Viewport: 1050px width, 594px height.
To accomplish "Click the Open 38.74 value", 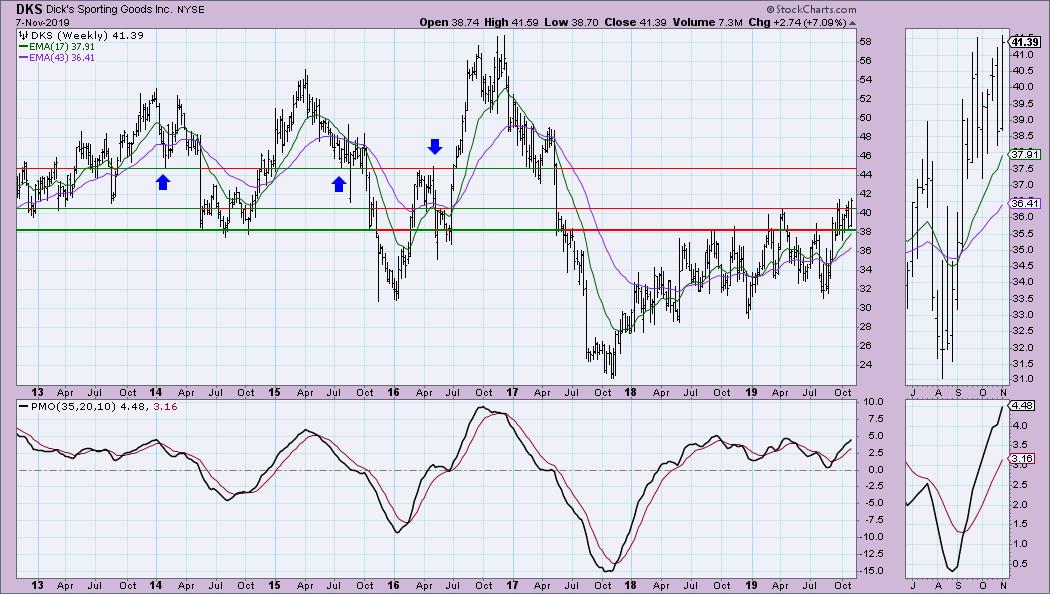I will [450, 22].
